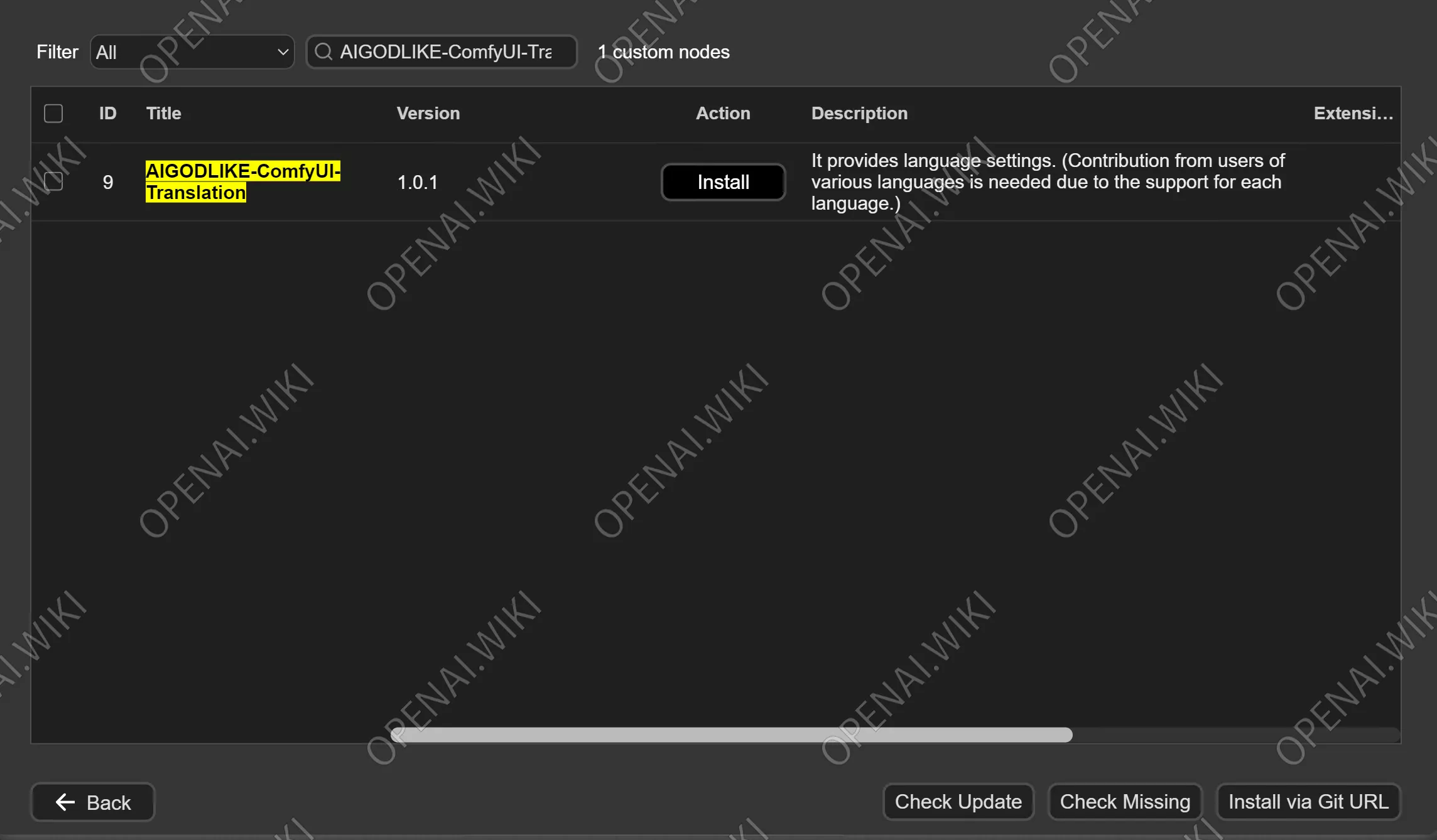Click the horizontal scrollbar thumb
The image size is (1437, 840).
coord(731,735)
